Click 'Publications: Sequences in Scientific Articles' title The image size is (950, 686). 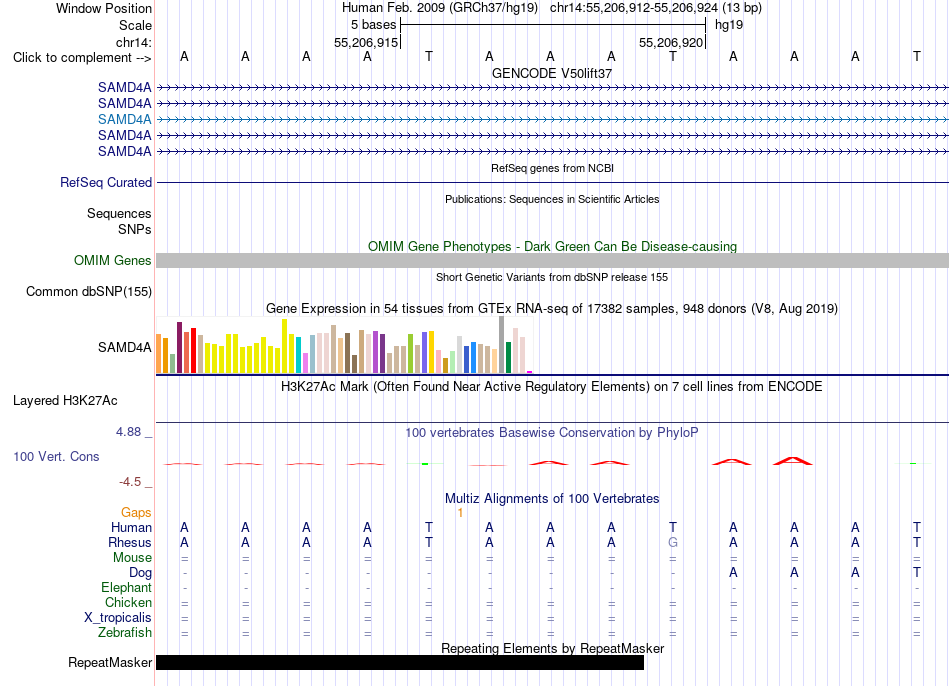552,199
